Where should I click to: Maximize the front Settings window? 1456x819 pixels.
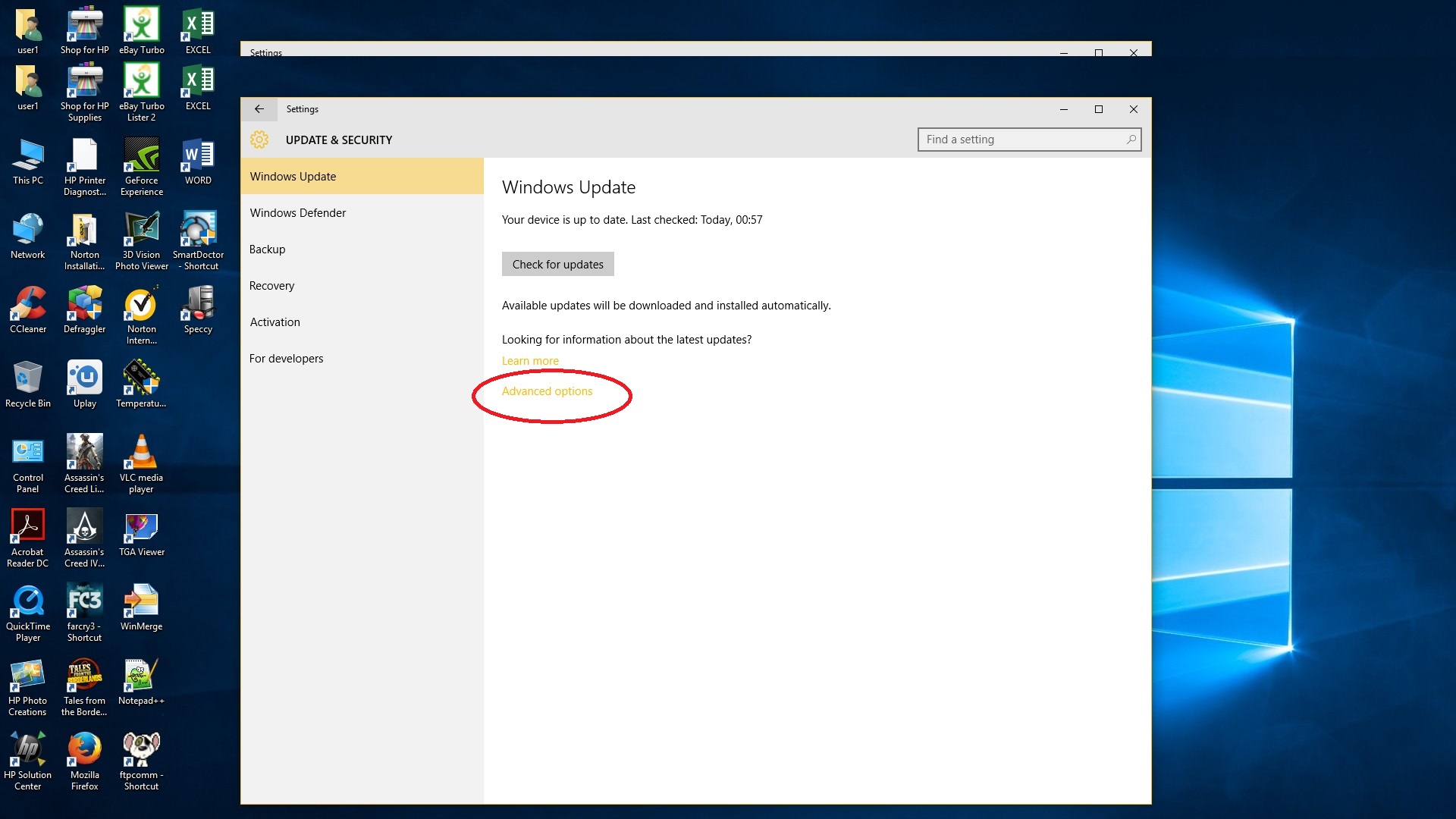pyautogui.click(x=1099, y=109)
